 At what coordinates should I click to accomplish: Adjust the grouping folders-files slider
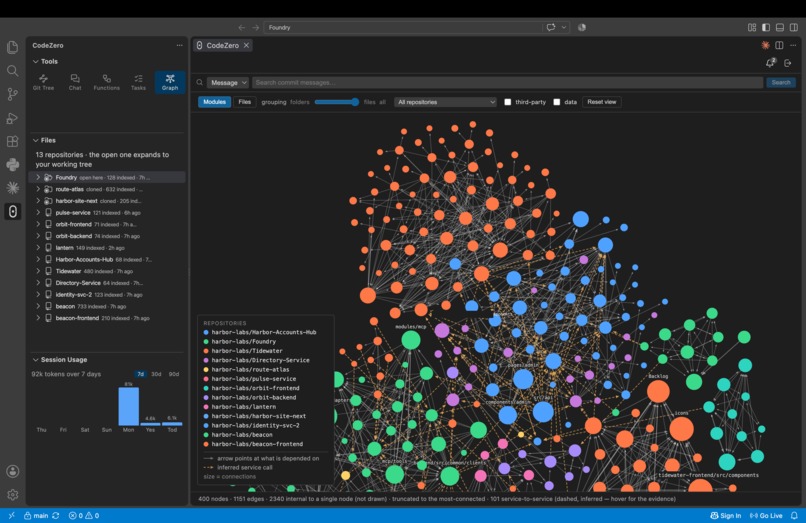(x=337, y=102)
